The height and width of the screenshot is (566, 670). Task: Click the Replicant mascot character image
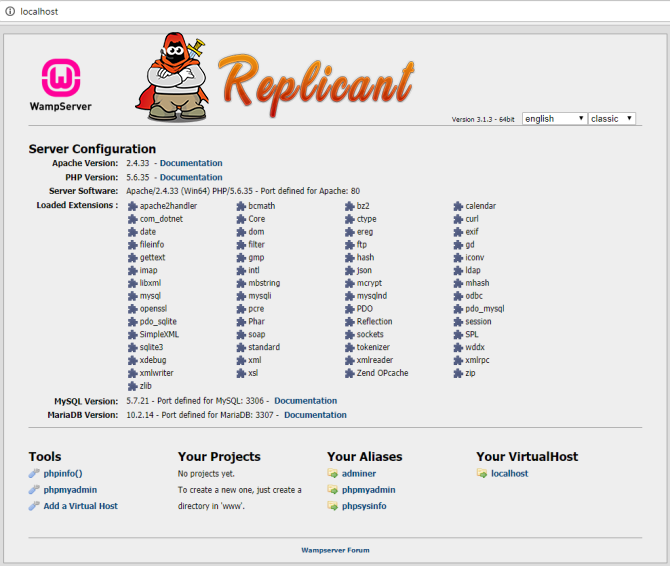point(172,77)
